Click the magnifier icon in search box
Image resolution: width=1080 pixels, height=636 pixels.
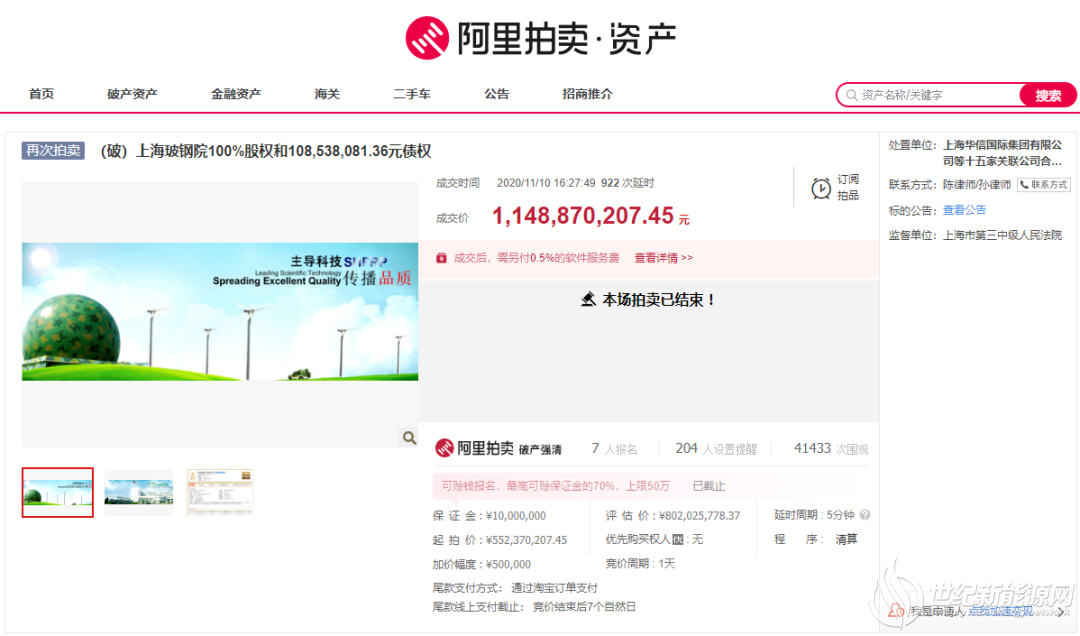(x=852, y=95)
